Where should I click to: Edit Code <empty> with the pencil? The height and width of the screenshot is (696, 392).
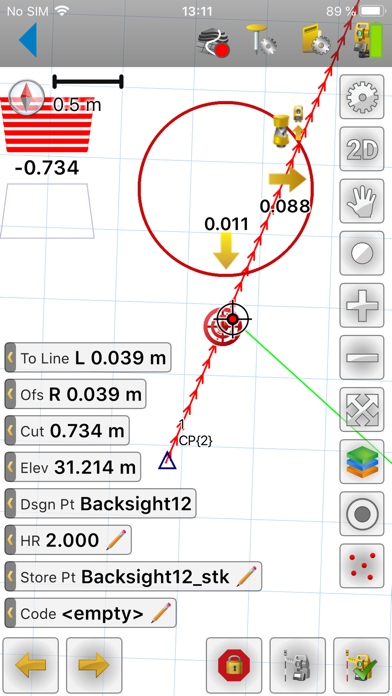[161, 613]
